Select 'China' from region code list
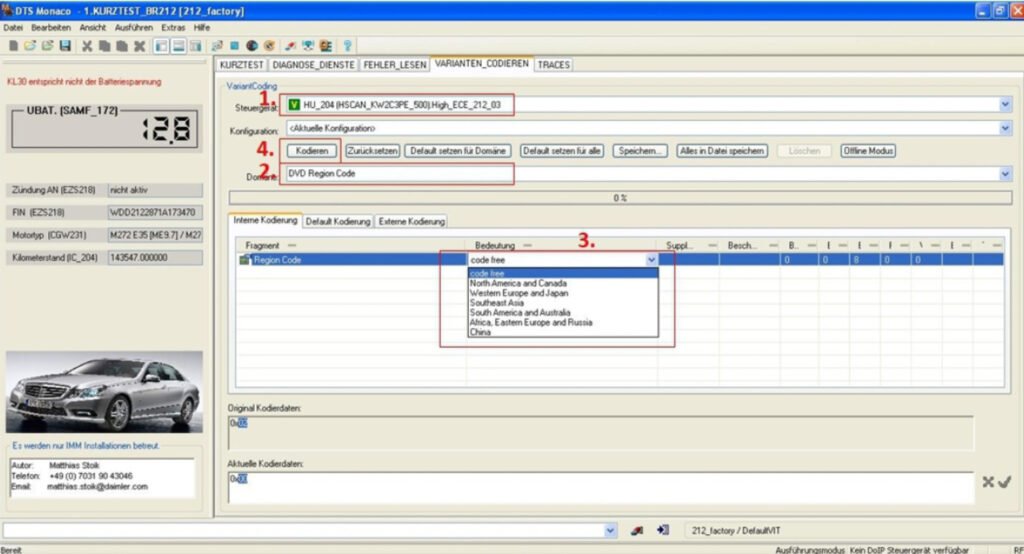 click(480, 332)
